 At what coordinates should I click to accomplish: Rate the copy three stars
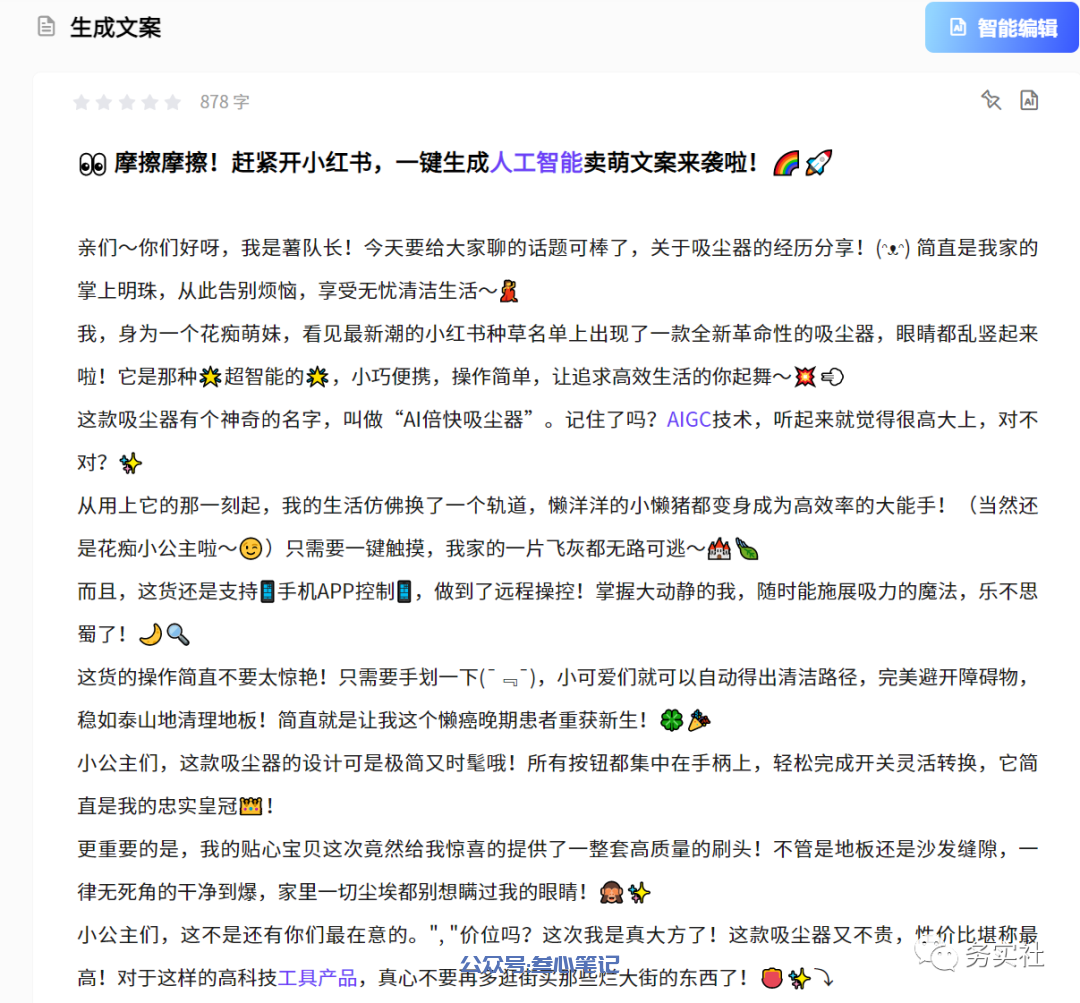(127, 103)
